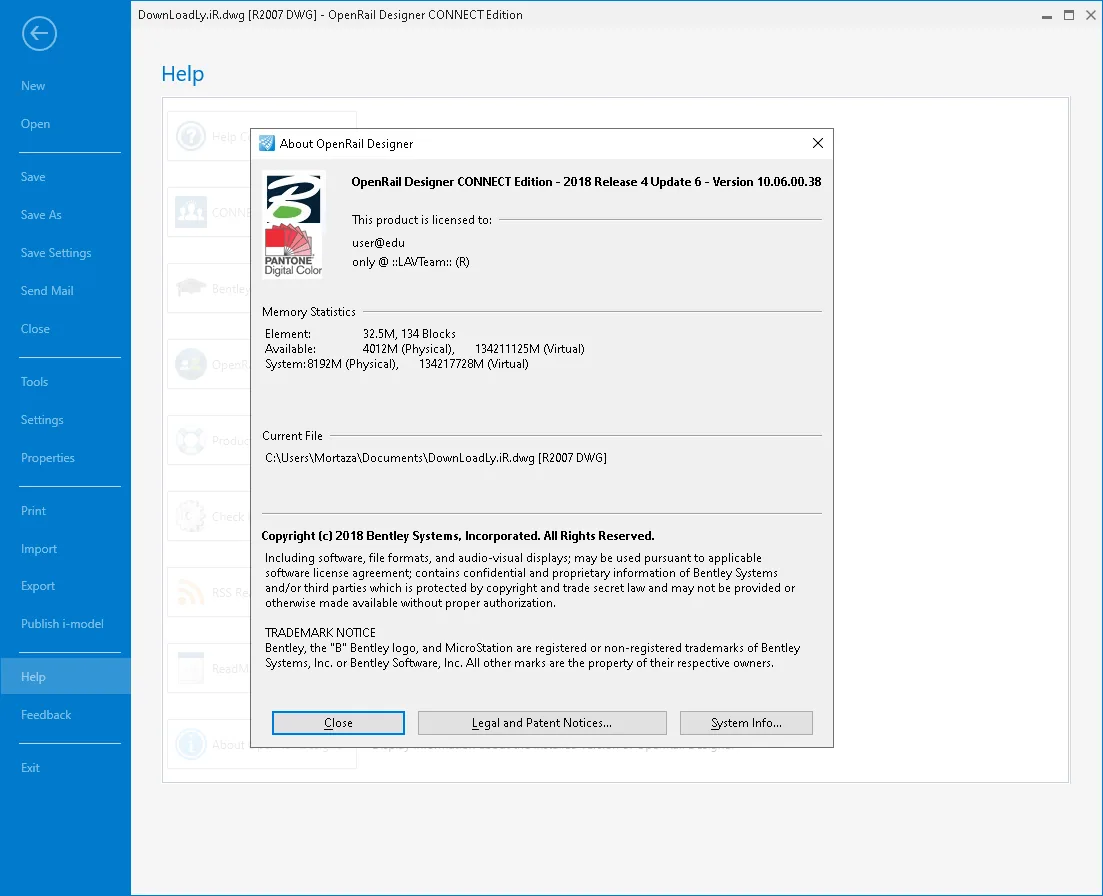The width and height of the screenshot is (1103, 896).
Task: Click the user@edu license text
Action: point(378,243)
